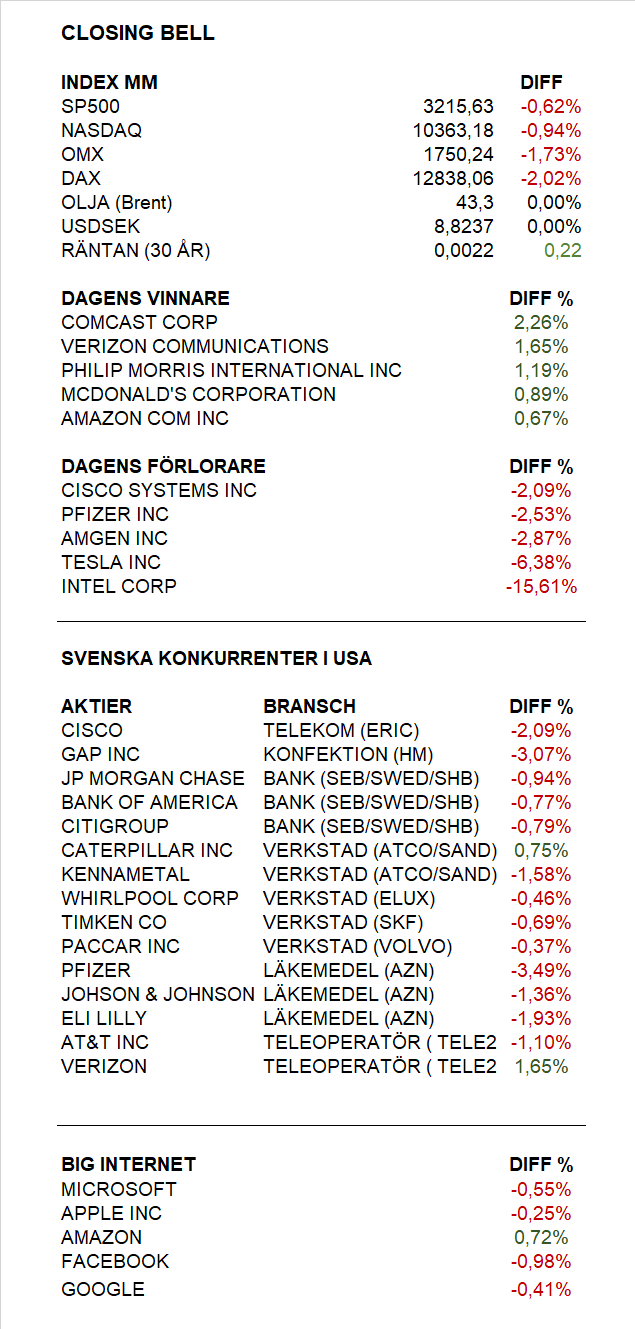Select the CATERPILLAR INC 0,75% value

coord(541,851)
